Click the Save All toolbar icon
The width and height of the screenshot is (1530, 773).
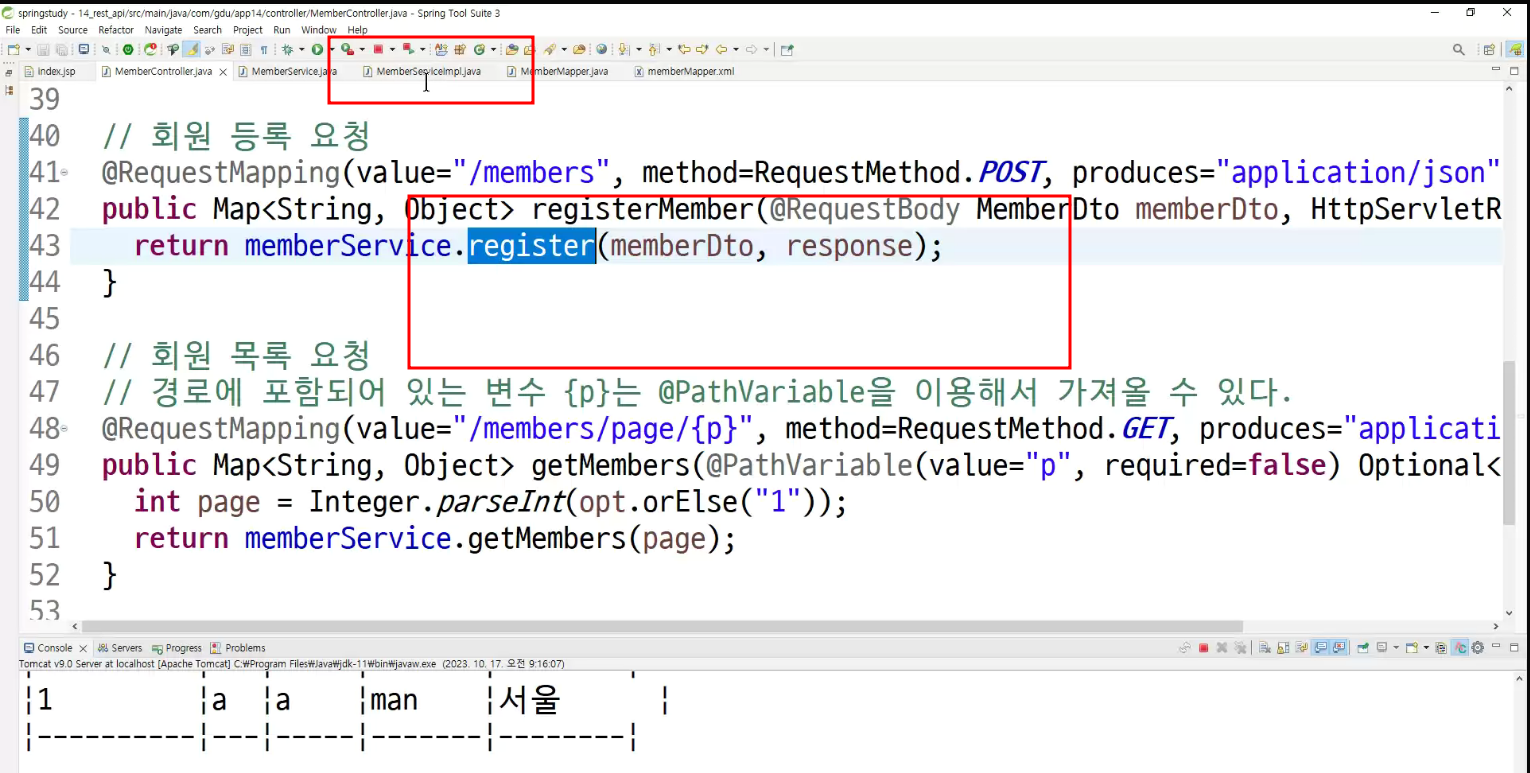(62, 49)
